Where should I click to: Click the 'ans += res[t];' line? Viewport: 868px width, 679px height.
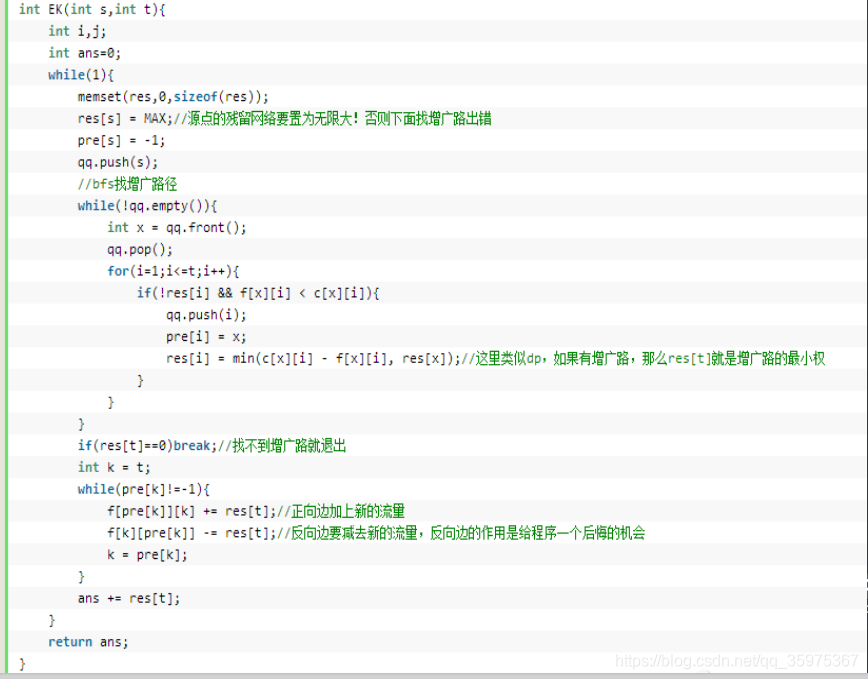pos(129,599)
